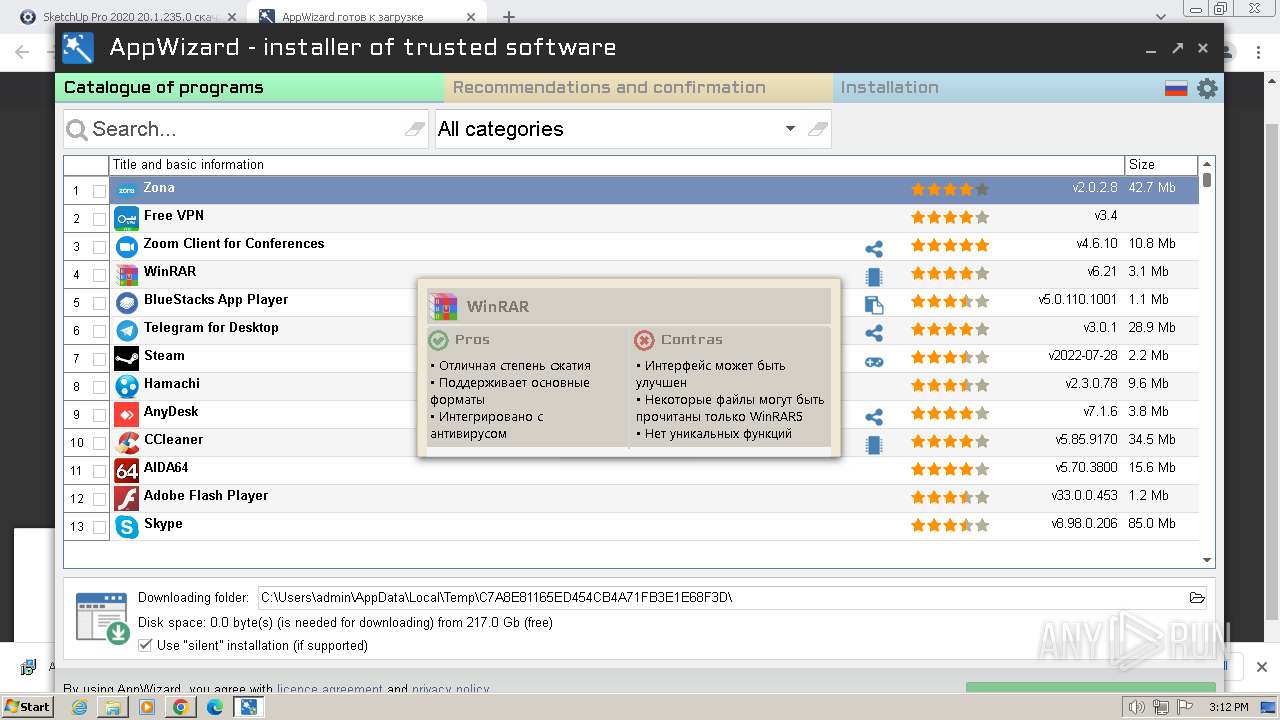Open Catalogue of programs tab

249,87
